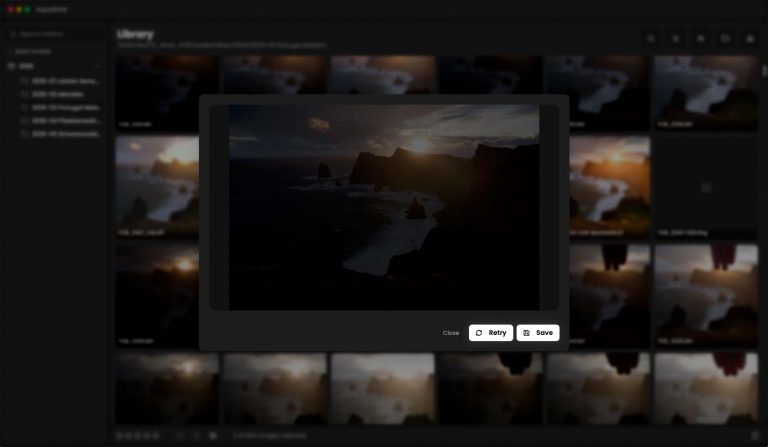768x447 pixels.
Task: Click the Retry button in the dialog
Action: point(491,333)
